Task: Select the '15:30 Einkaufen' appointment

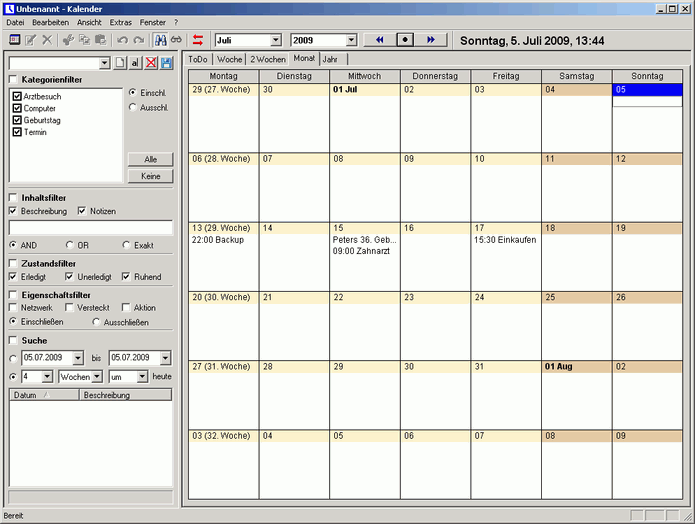Action: tap(505, 240)
